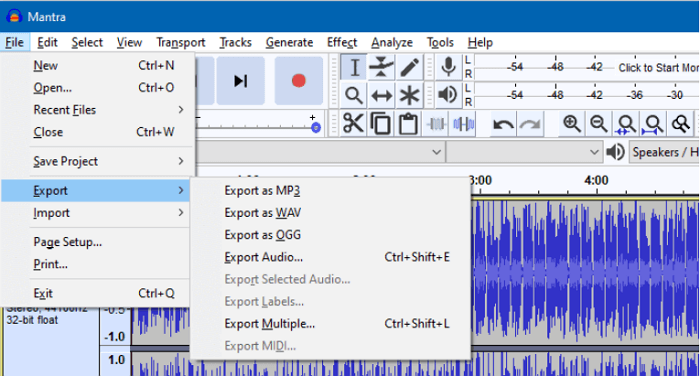
Task: Select the Envelope tool
Action: [x=381, y=67]
